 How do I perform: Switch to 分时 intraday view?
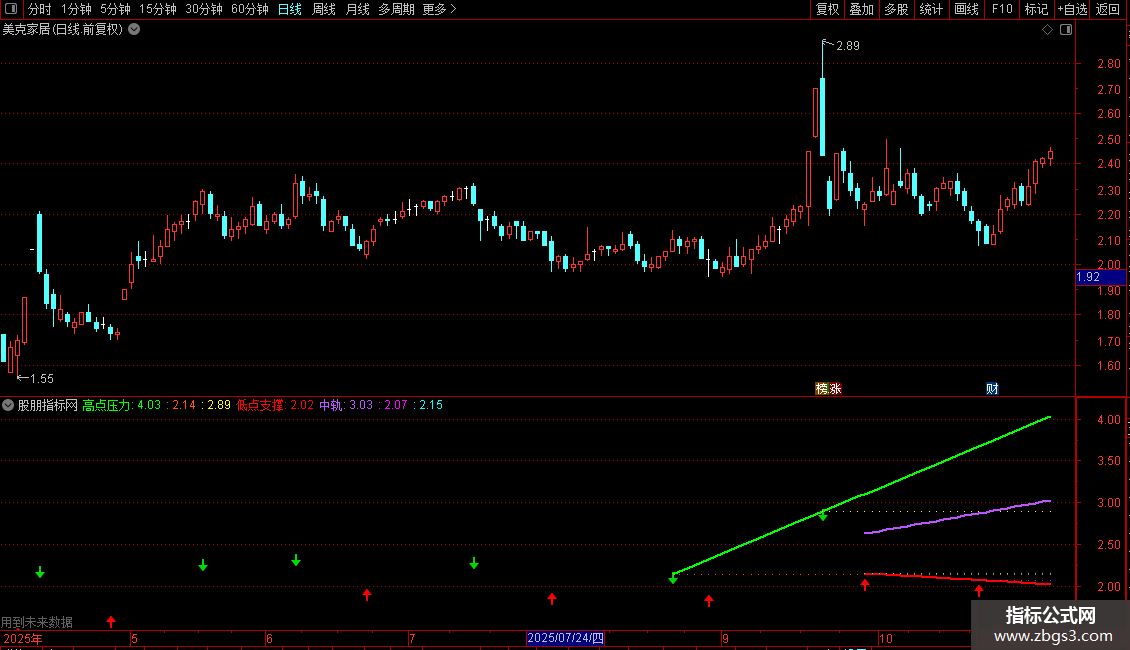tap(40, 9)
